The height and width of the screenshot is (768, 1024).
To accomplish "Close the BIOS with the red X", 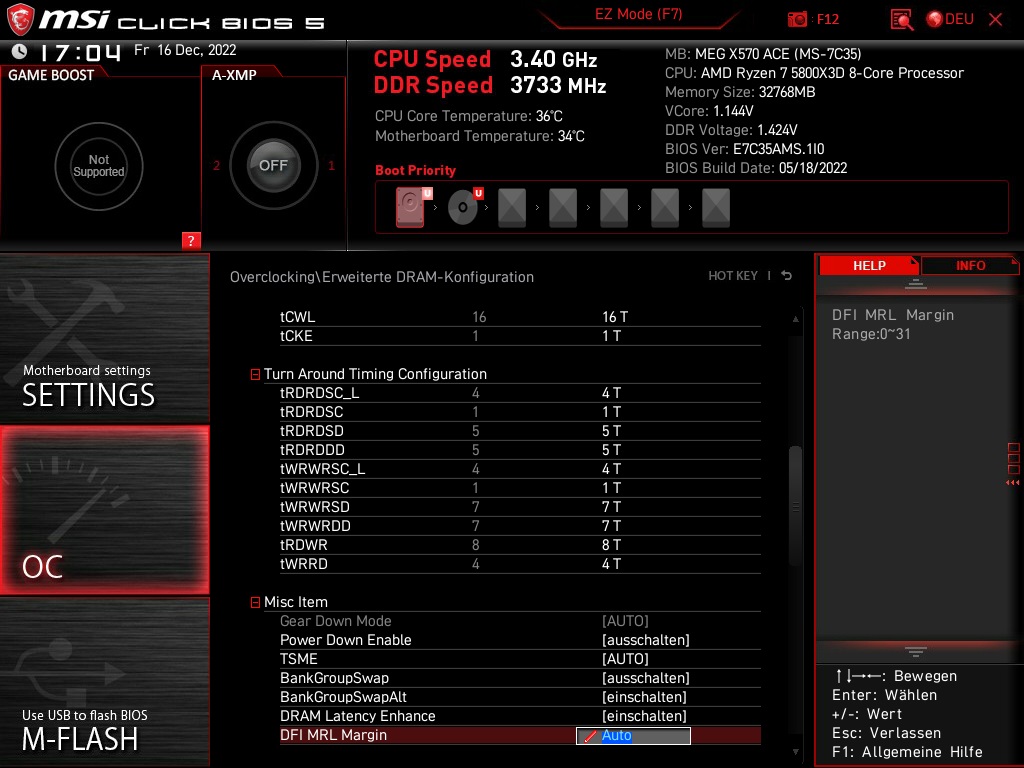I will [995, 20].
